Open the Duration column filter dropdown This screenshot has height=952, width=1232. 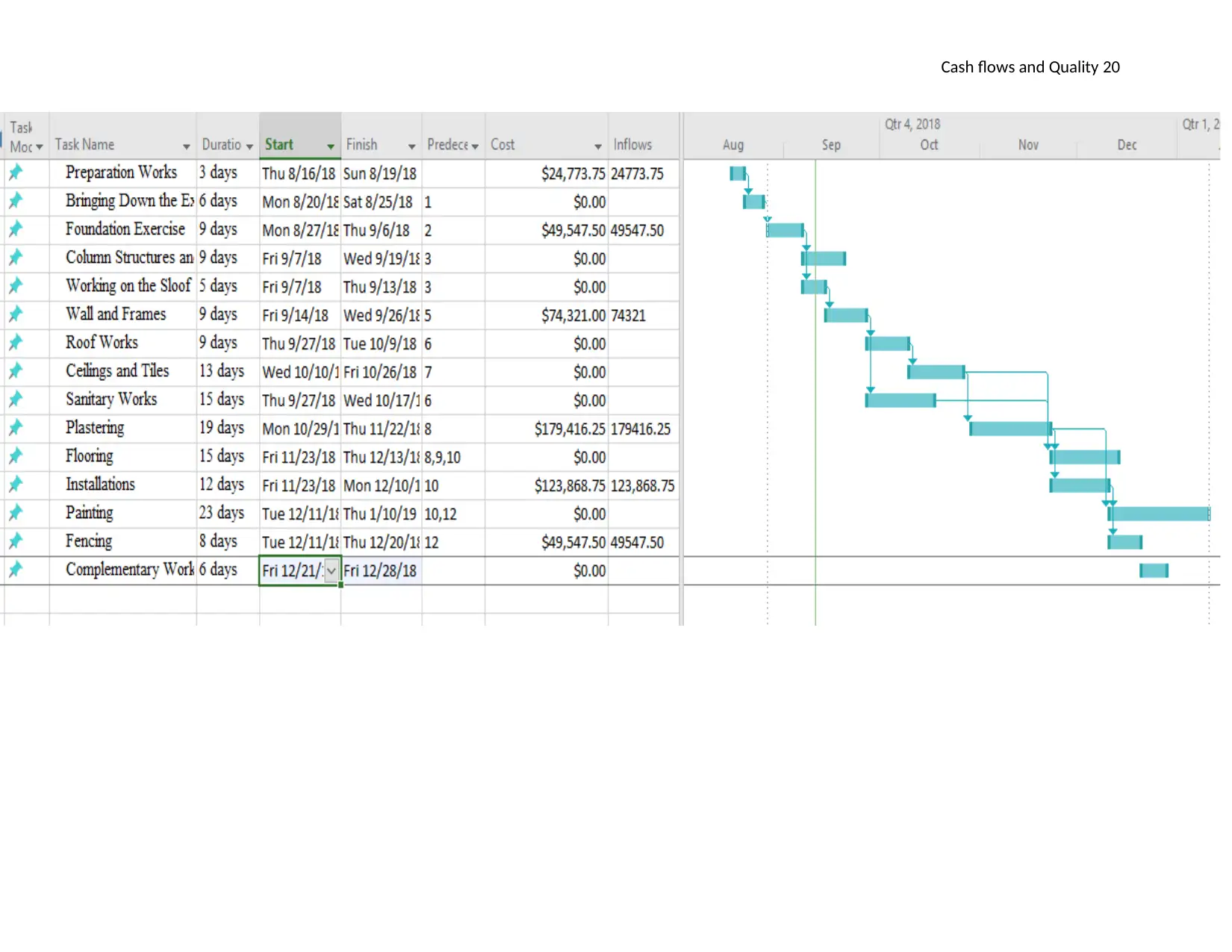pos(249,146)
